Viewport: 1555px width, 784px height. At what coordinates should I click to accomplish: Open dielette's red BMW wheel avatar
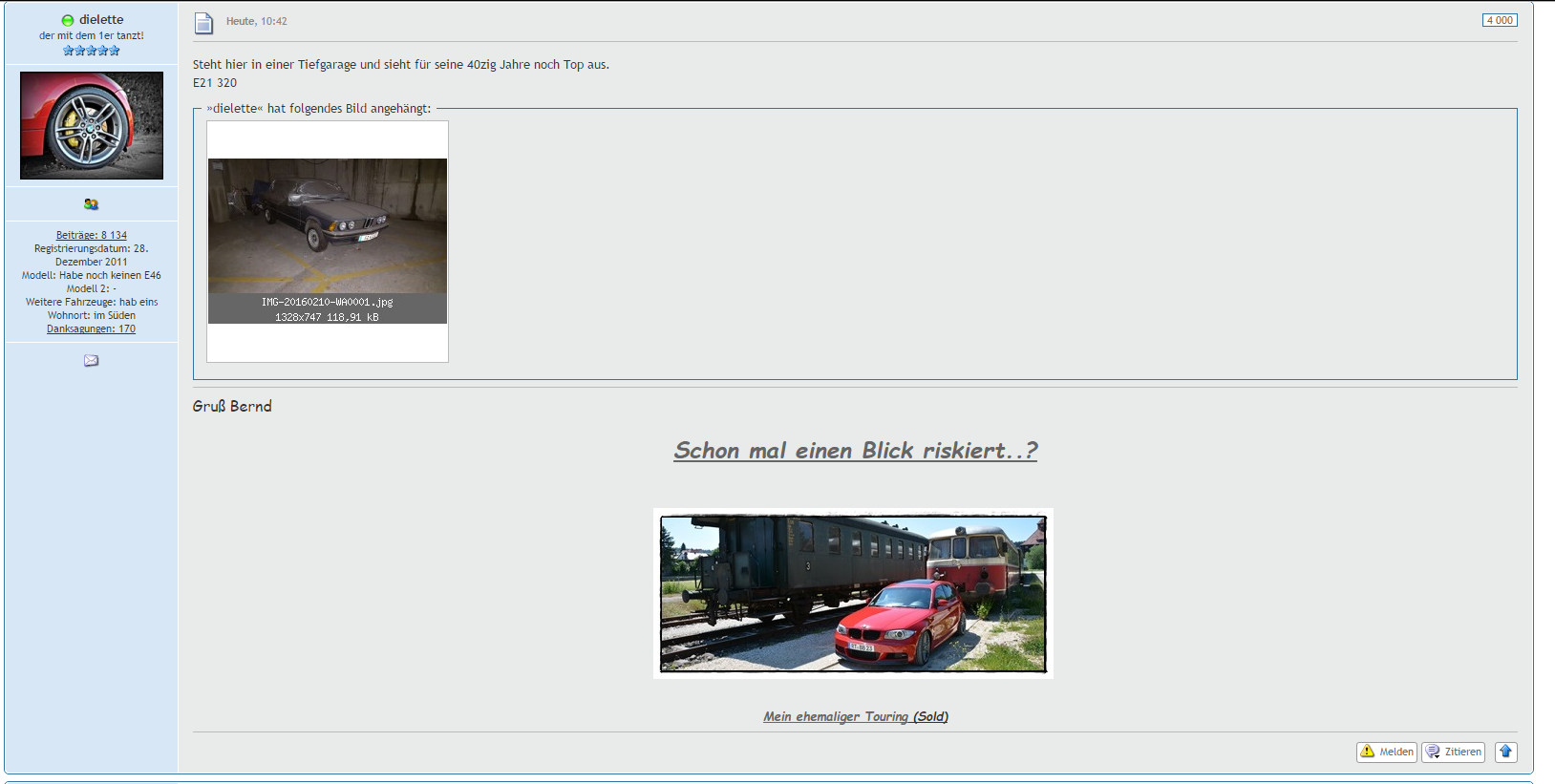coord(92,125)
